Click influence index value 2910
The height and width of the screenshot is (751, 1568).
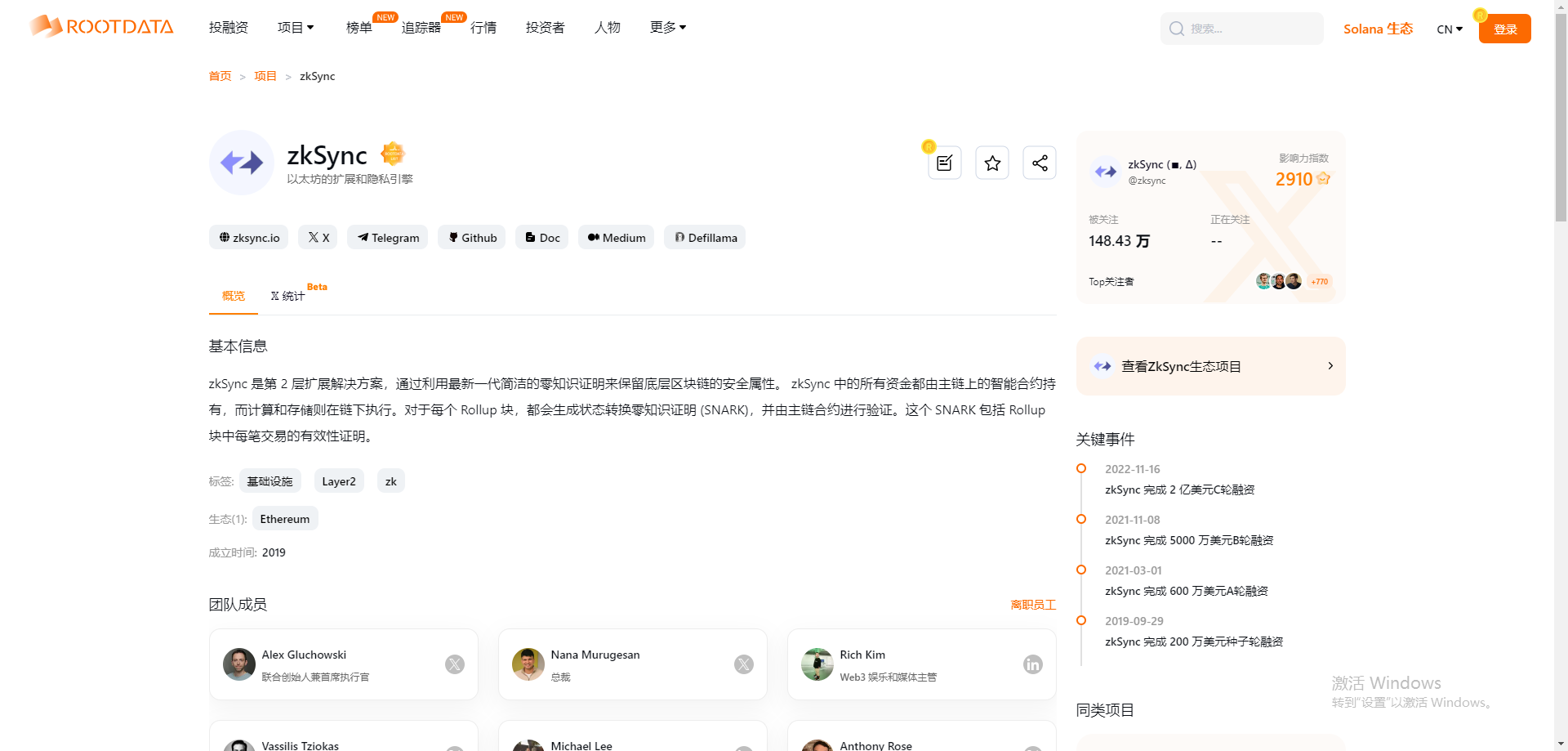(1294, 179)
